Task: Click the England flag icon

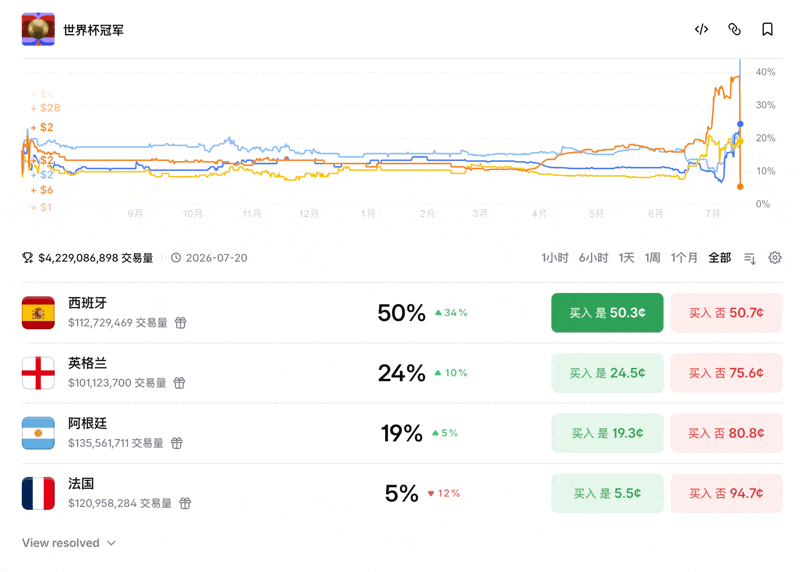Action: click(38, 373)
